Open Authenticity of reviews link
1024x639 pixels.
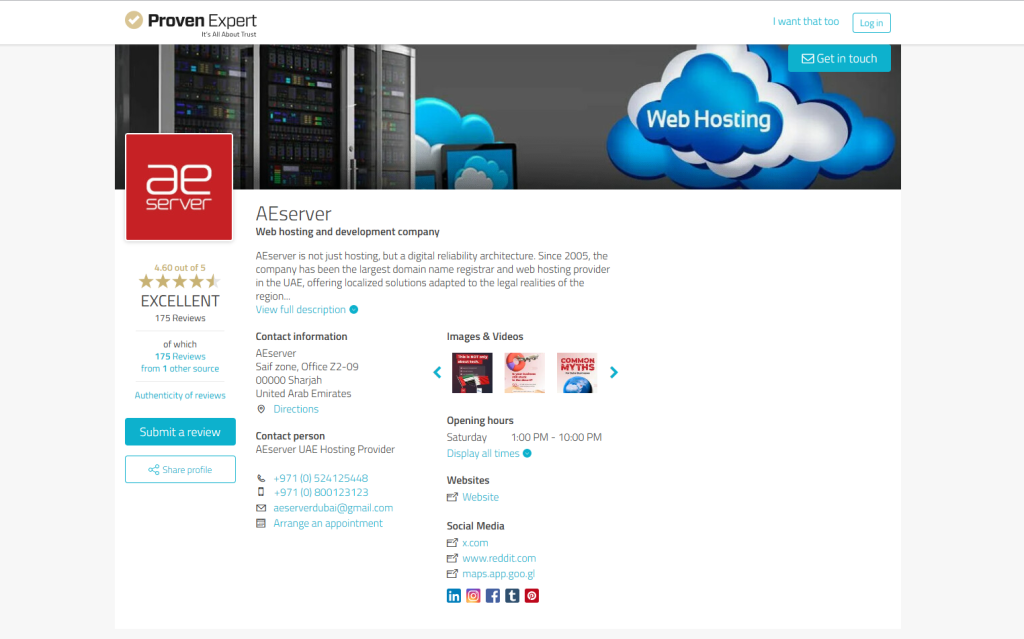click(x=180, y=395)
